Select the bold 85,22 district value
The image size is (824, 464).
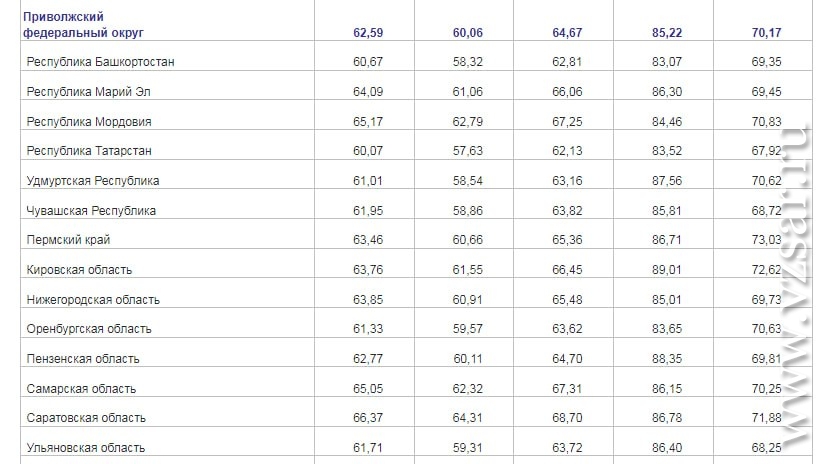[667, 33]
